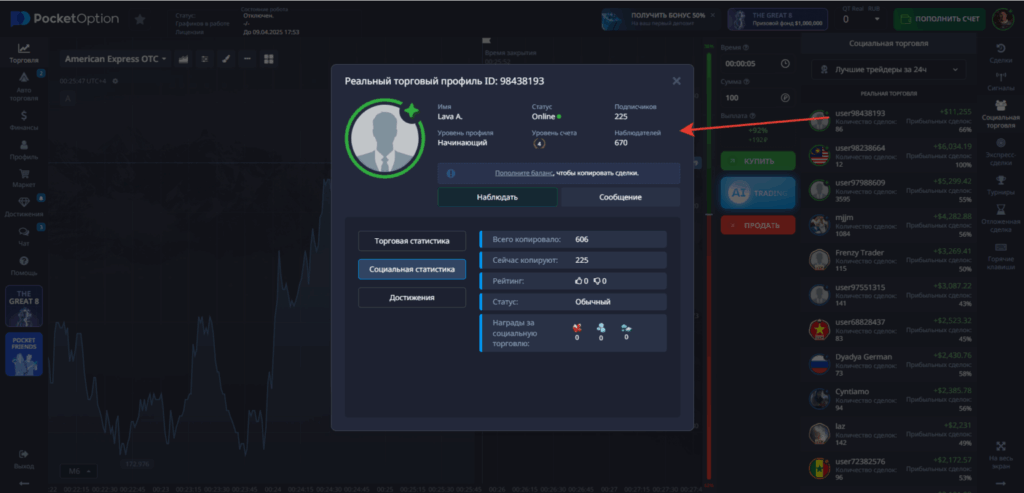This screenshot has width=1024, height=493.
Task: Click the thumbs-down rating icon
Action: 597,281
